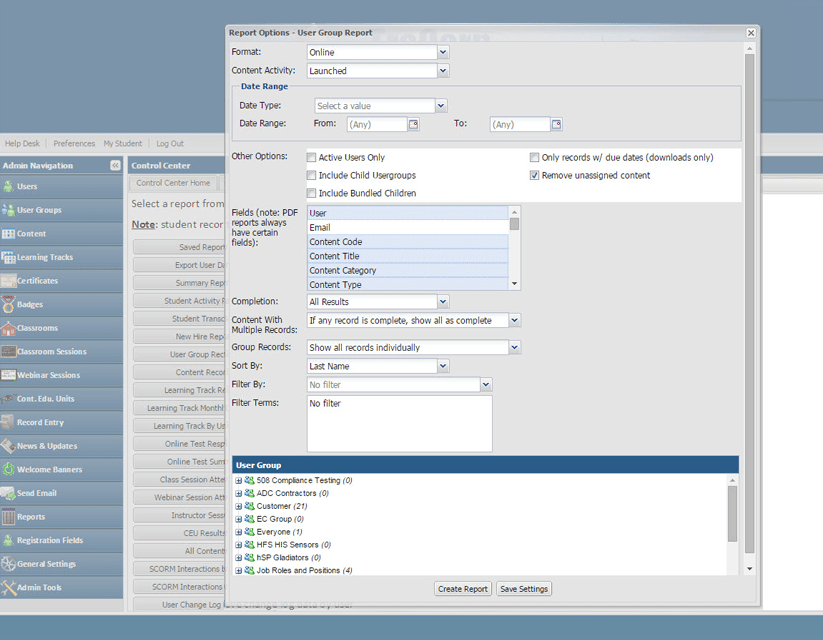823x640 pixels.
Task: Click the Admin Tools wrench icon
Action: [x=9, y=588]
